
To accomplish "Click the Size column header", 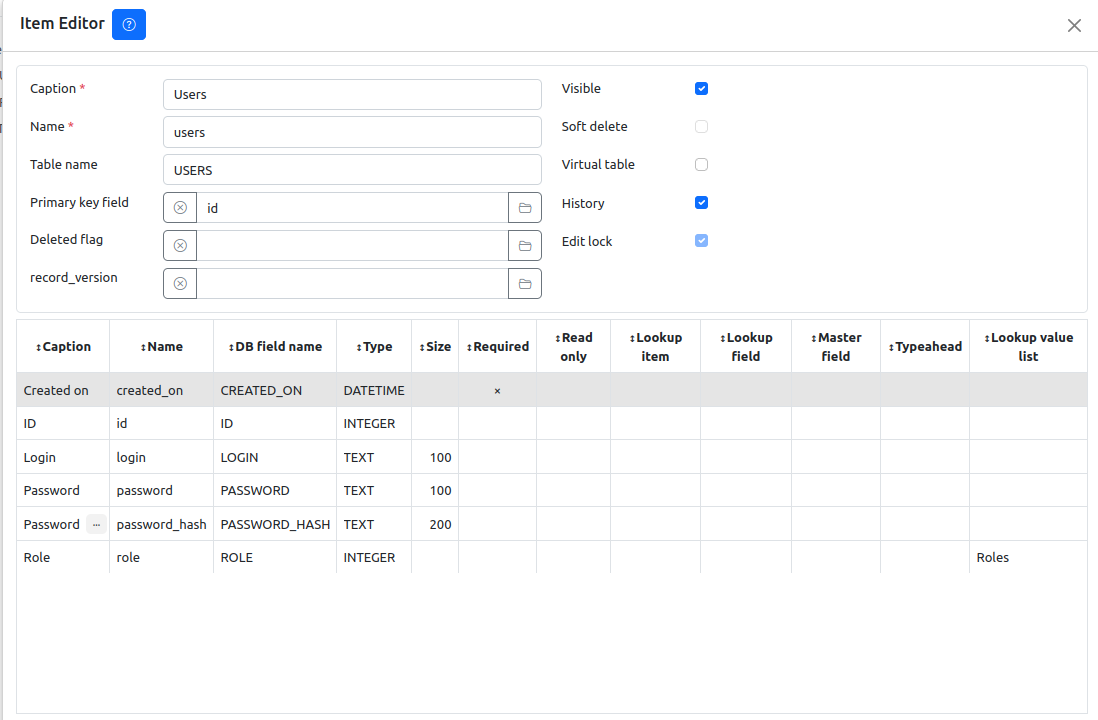I will click(x=435, y=347).
